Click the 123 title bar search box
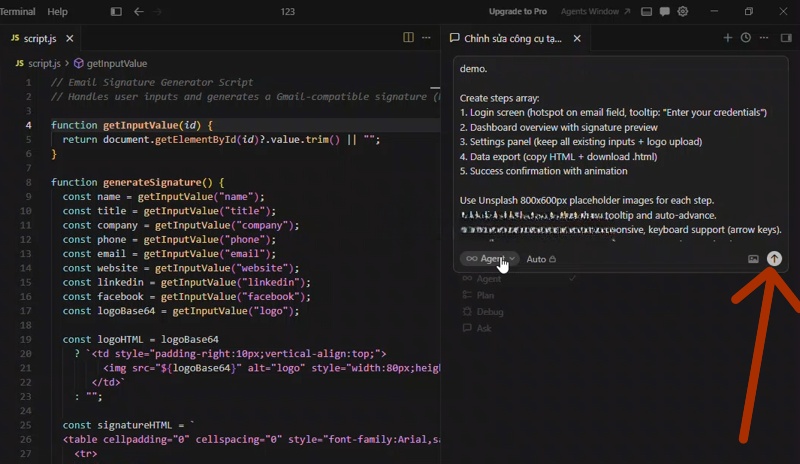Screen dimensions: 800x464 (288, 12)
